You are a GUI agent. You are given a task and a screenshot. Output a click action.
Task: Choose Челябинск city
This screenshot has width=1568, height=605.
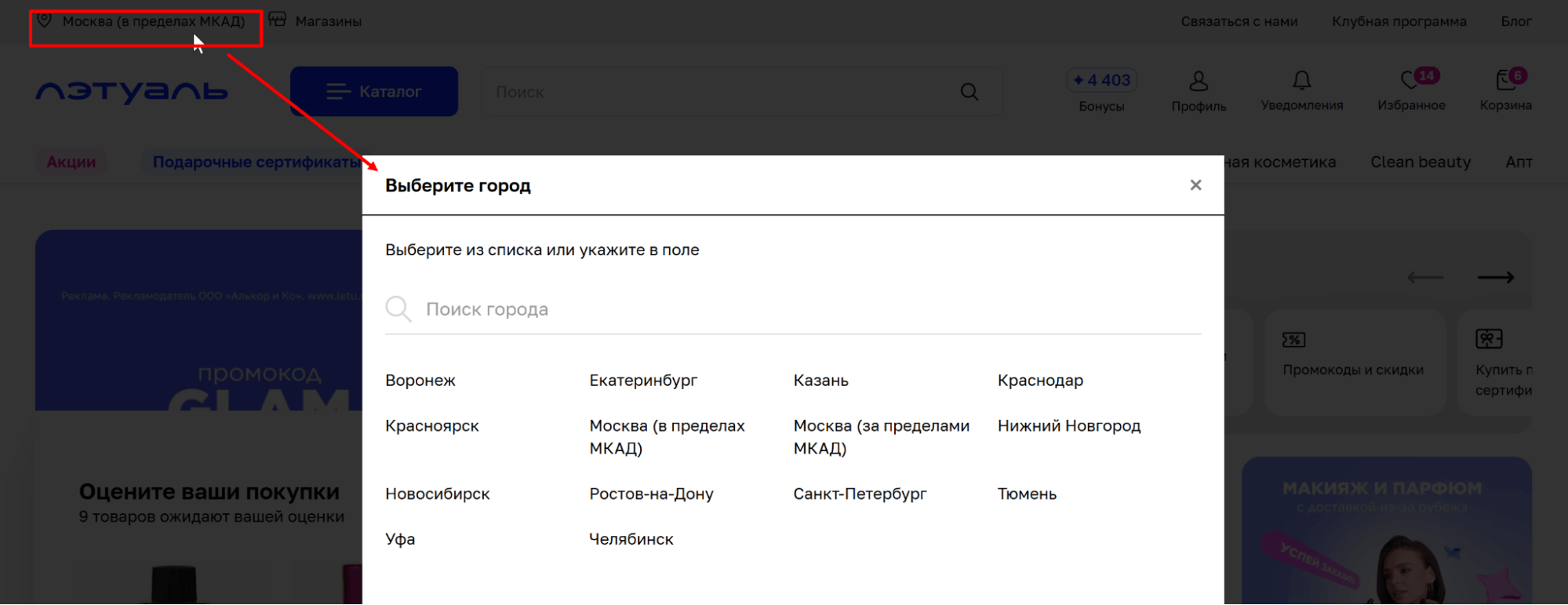(x=631, y=540)
